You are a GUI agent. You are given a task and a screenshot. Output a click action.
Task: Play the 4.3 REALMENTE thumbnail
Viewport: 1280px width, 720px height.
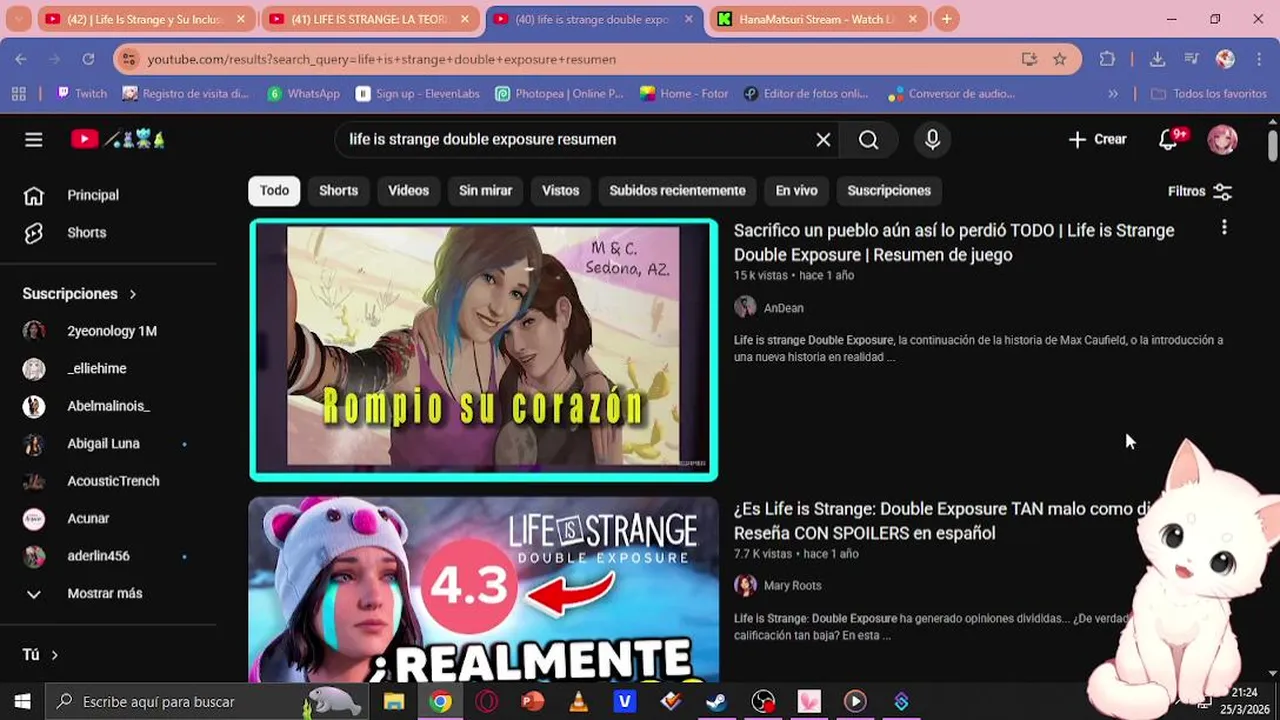coord(483,590)
